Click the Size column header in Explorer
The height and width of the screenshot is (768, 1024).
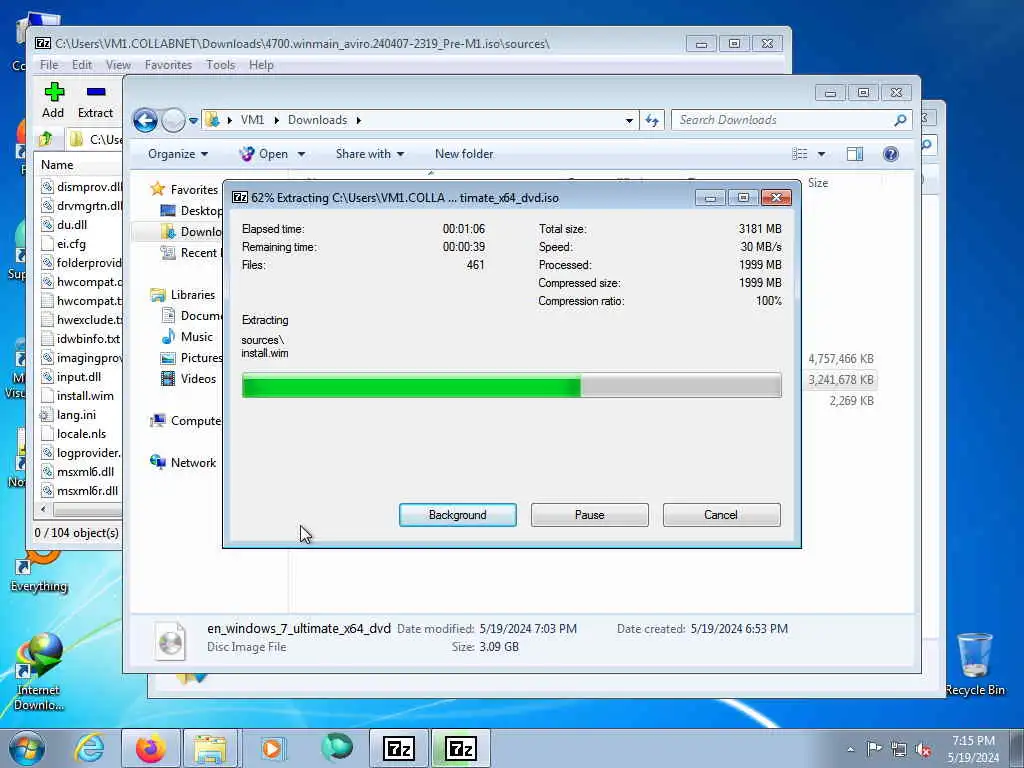coord(818,183)
